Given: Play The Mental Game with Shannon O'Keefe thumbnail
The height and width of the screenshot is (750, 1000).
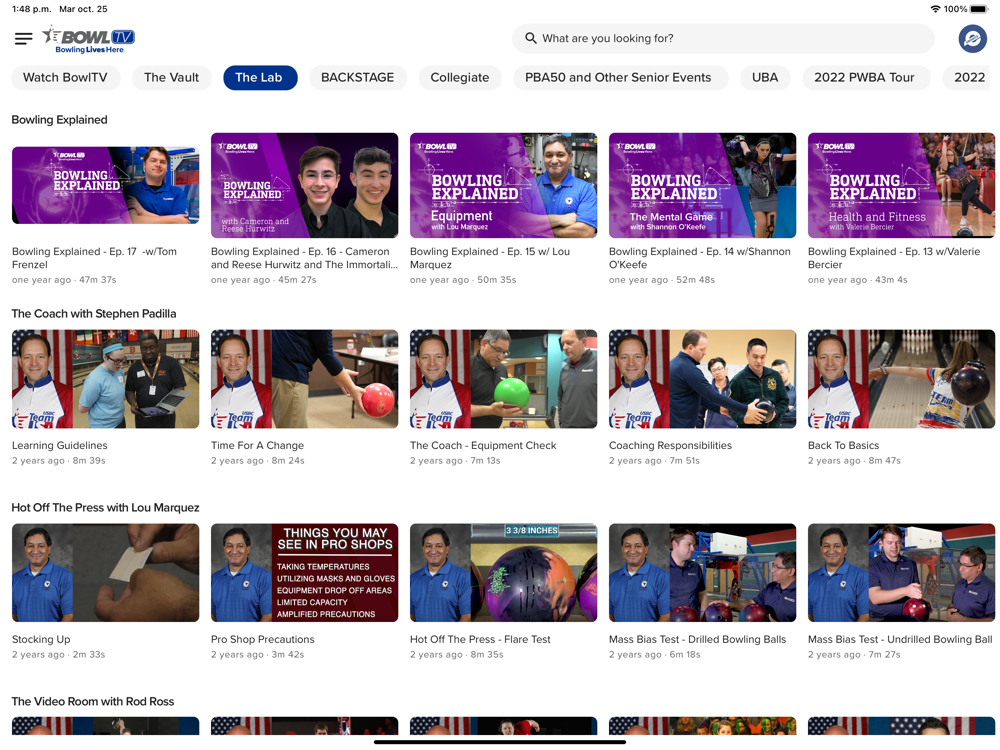Looking at the screenshot, I should pyautogui.click(x=702, y=185).
